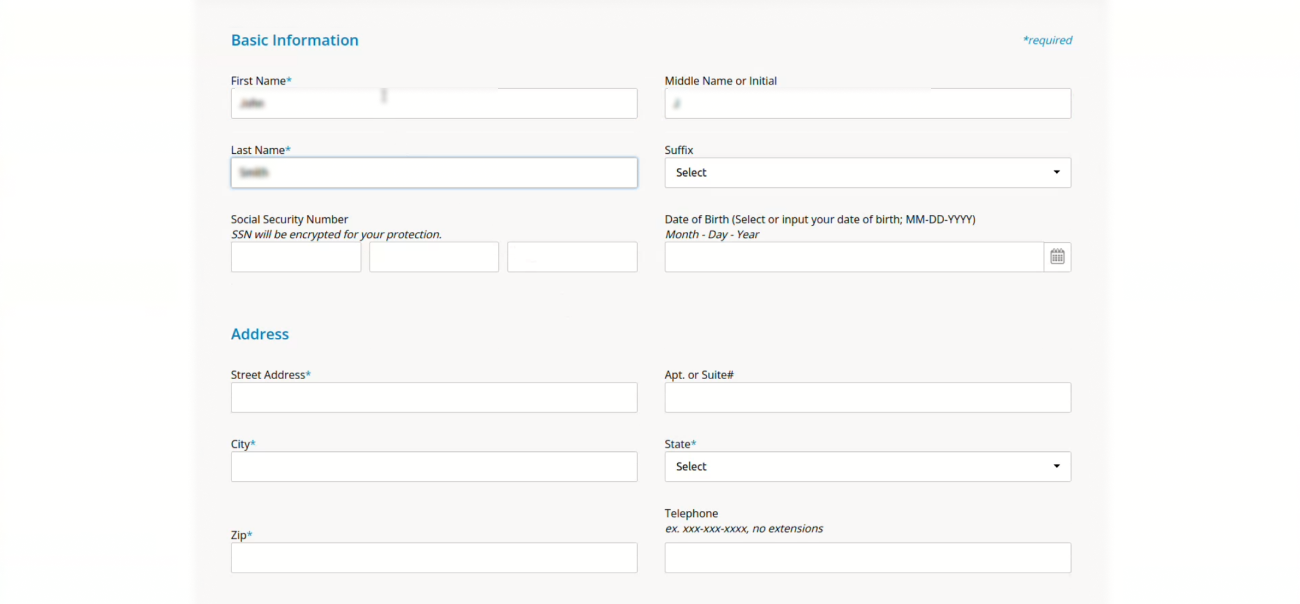
Task: Select the Last Name text box
Action: coord(434,173)
